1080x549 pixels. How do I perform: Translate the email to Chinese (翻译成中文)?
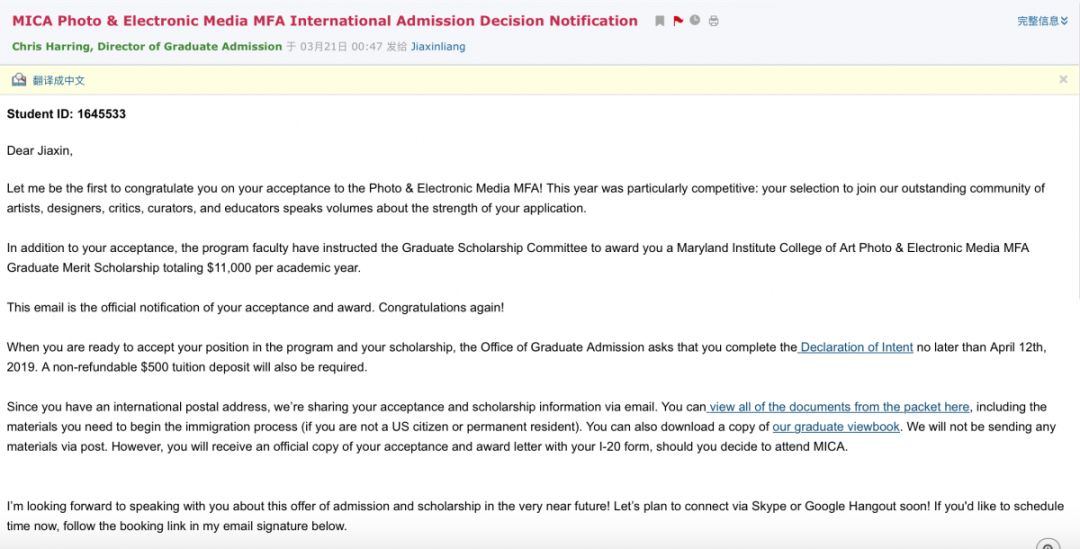point(58,80)
